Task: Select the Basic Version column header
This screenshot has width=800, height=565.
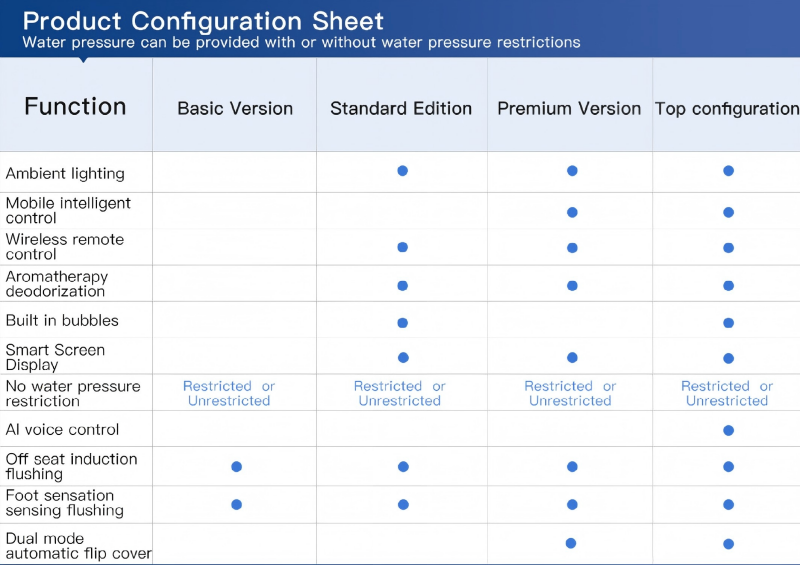Action: point(235,108)
